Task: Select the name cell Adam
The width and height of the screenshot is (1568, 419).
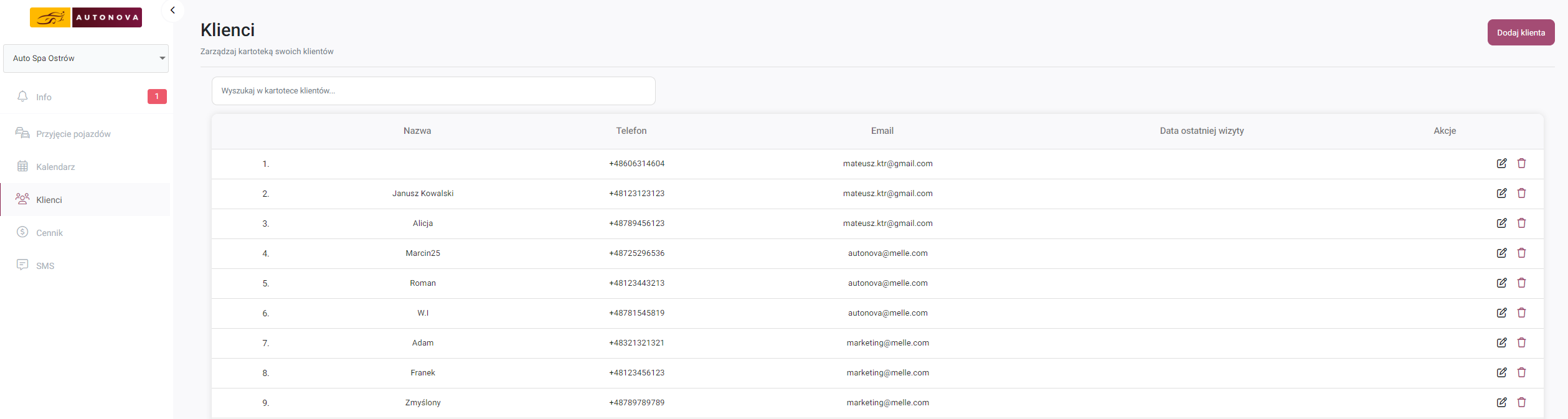Action: 423,343
